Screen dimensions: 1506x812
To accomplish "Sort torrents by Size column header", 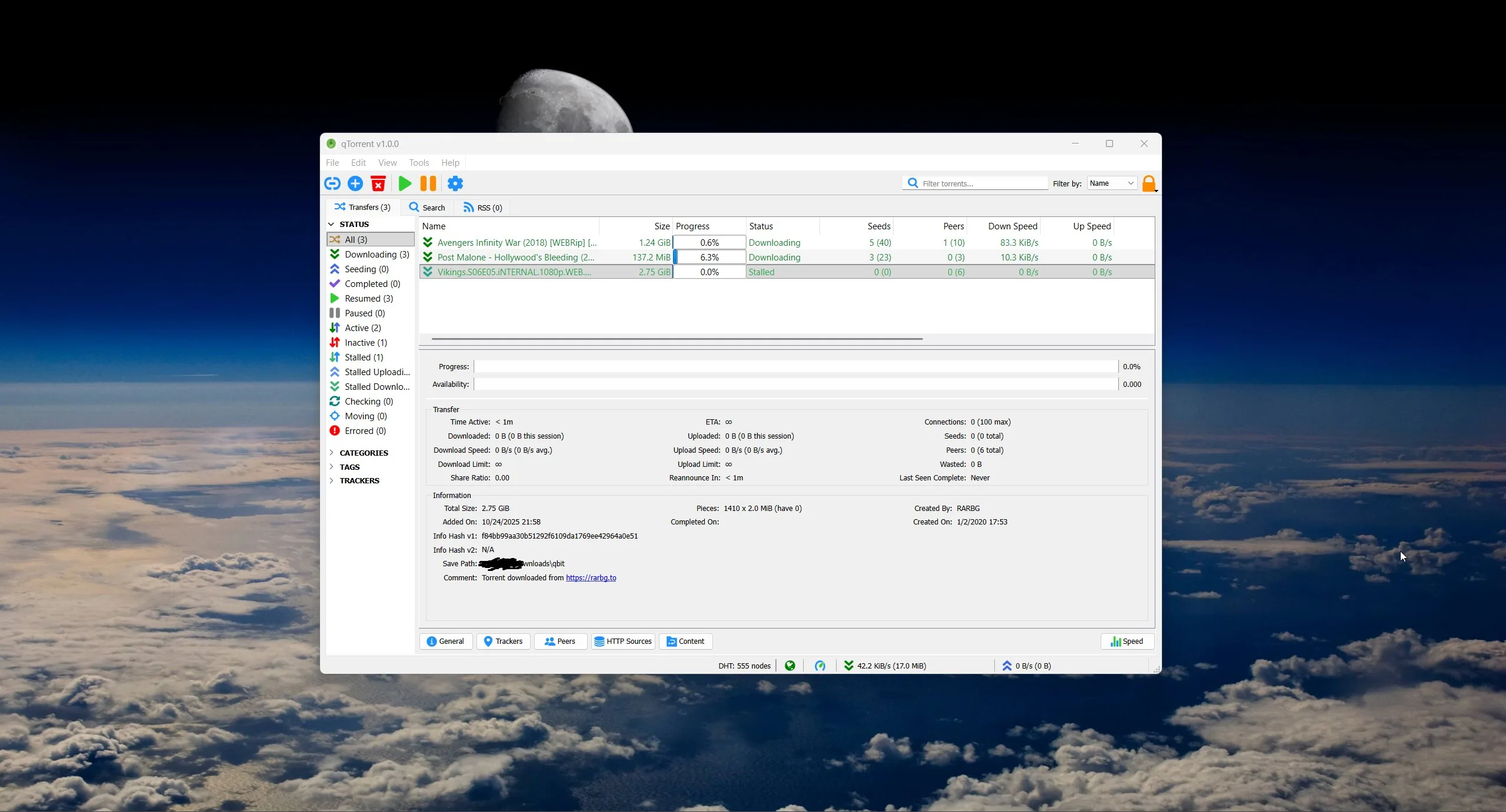I will [x=636, y=226].
